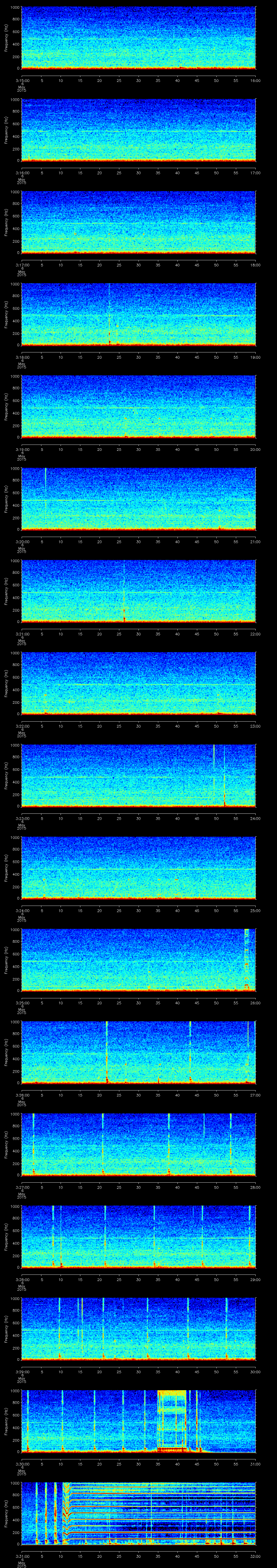This screenshot has width=277, height=1568.
Task: Click the 28:00 end time label
Action: 256,1187
